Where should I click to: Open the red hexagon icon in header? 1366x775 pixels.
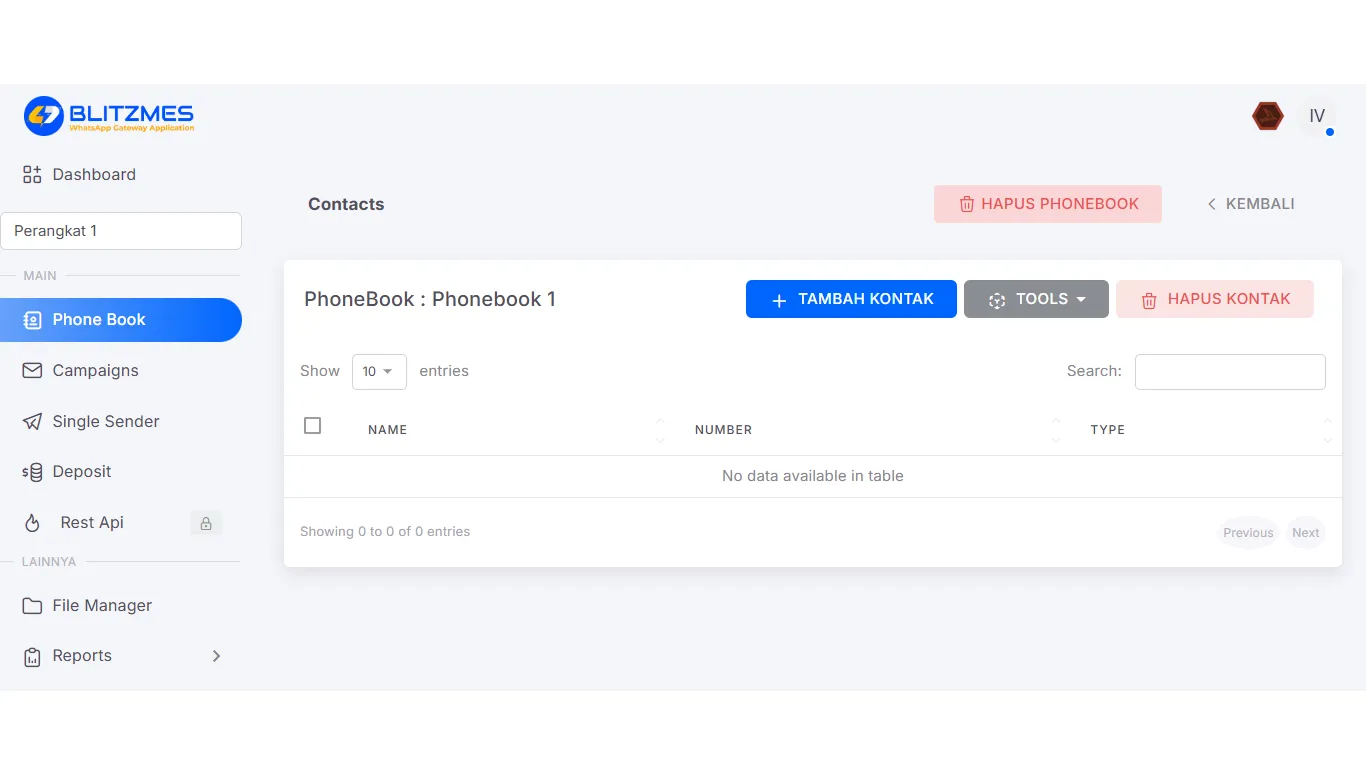(1268, 116)
